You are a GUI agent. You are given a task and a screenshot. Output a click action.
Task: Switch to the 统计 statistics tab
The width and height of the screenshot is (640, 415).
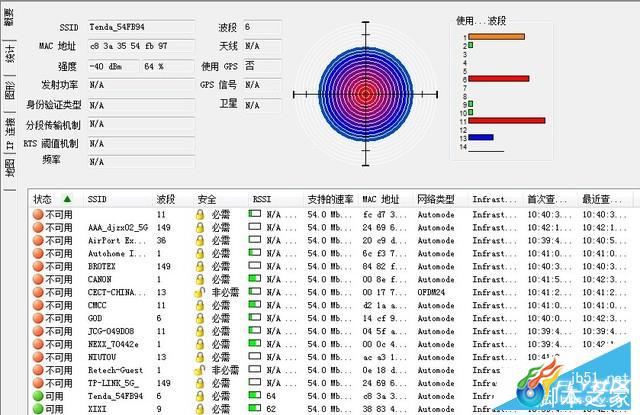pos(9,53)
